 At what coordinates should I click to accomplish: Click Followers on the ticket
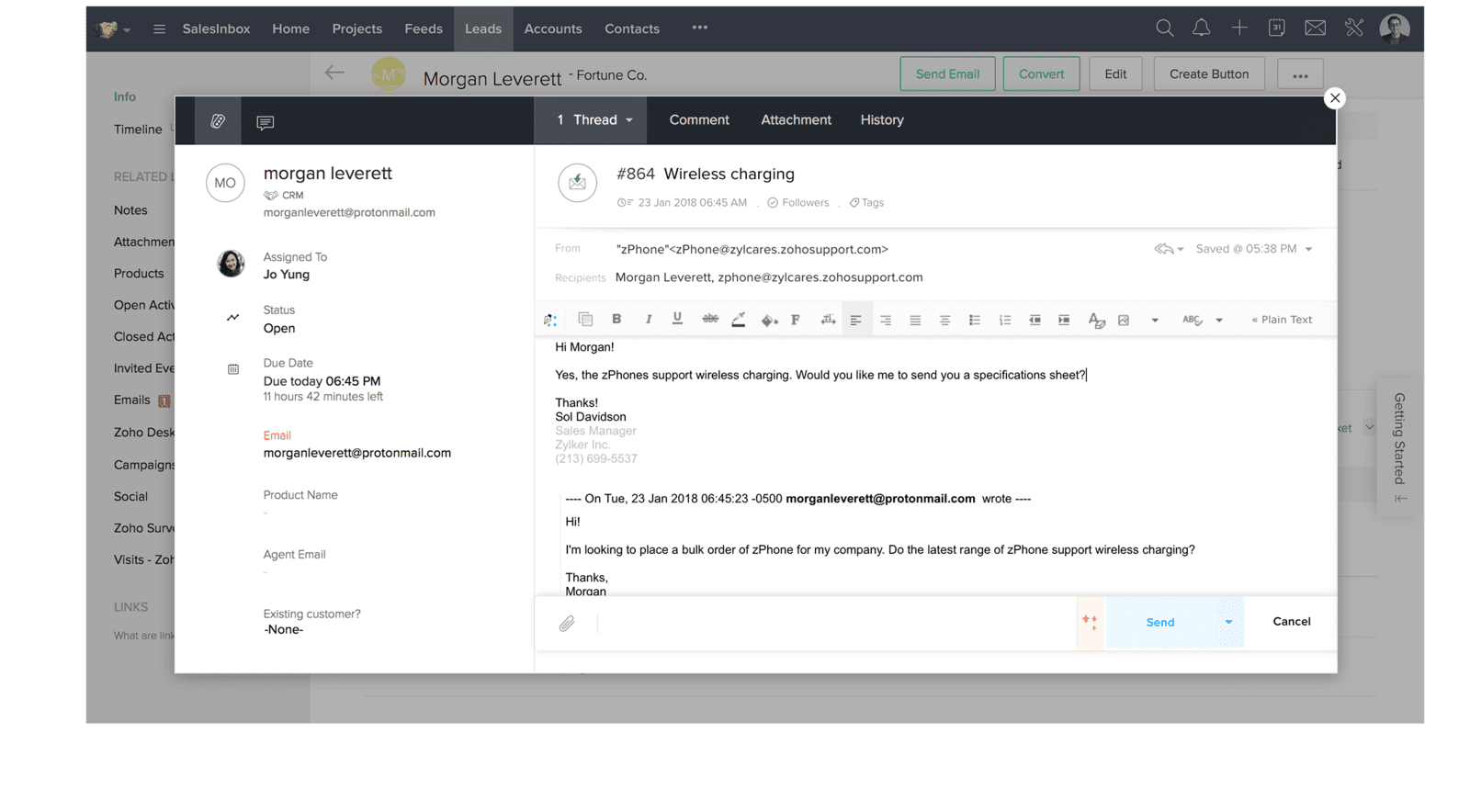797,203
